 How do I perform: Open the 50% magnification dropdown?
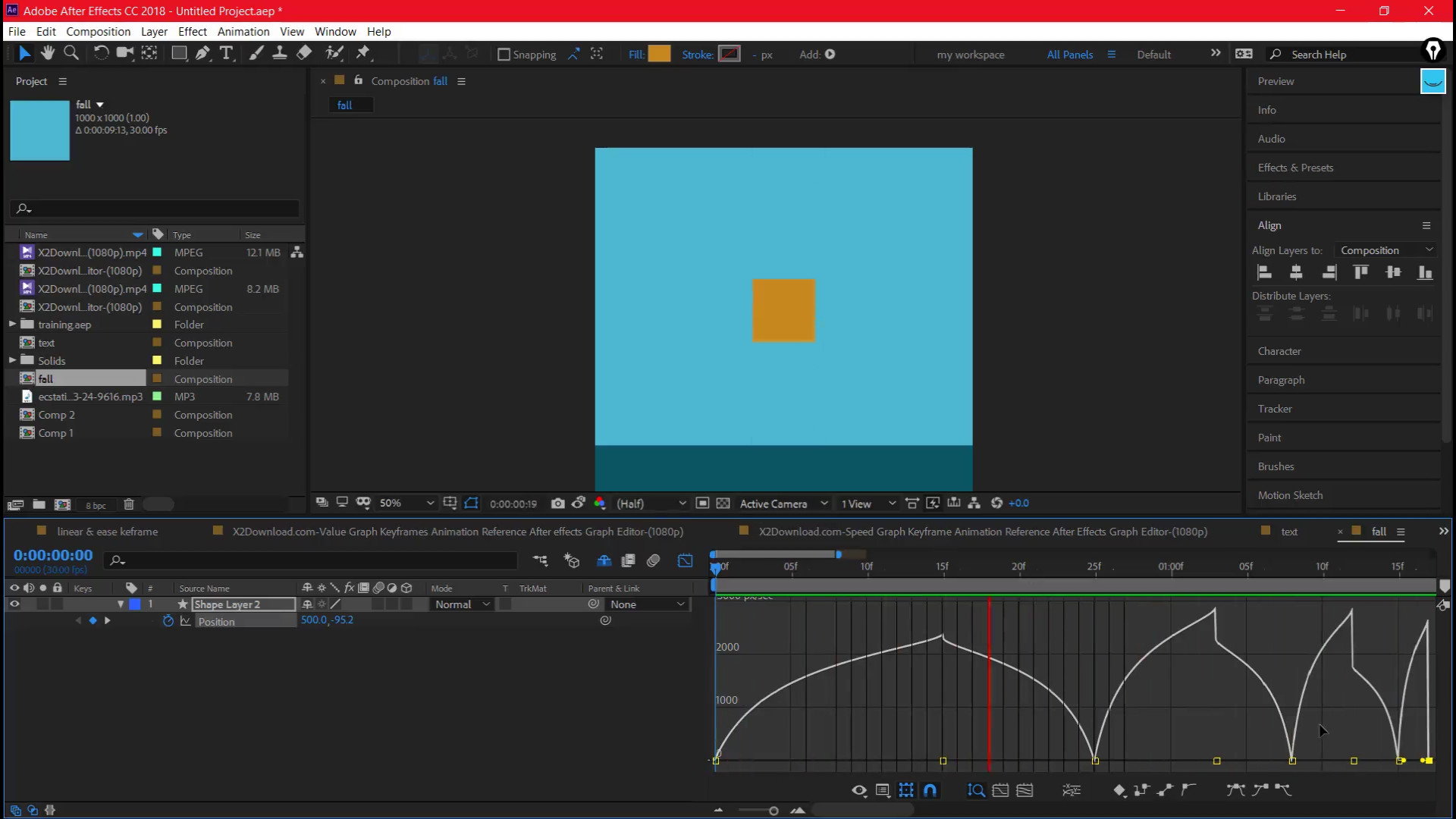pos(407,504)
